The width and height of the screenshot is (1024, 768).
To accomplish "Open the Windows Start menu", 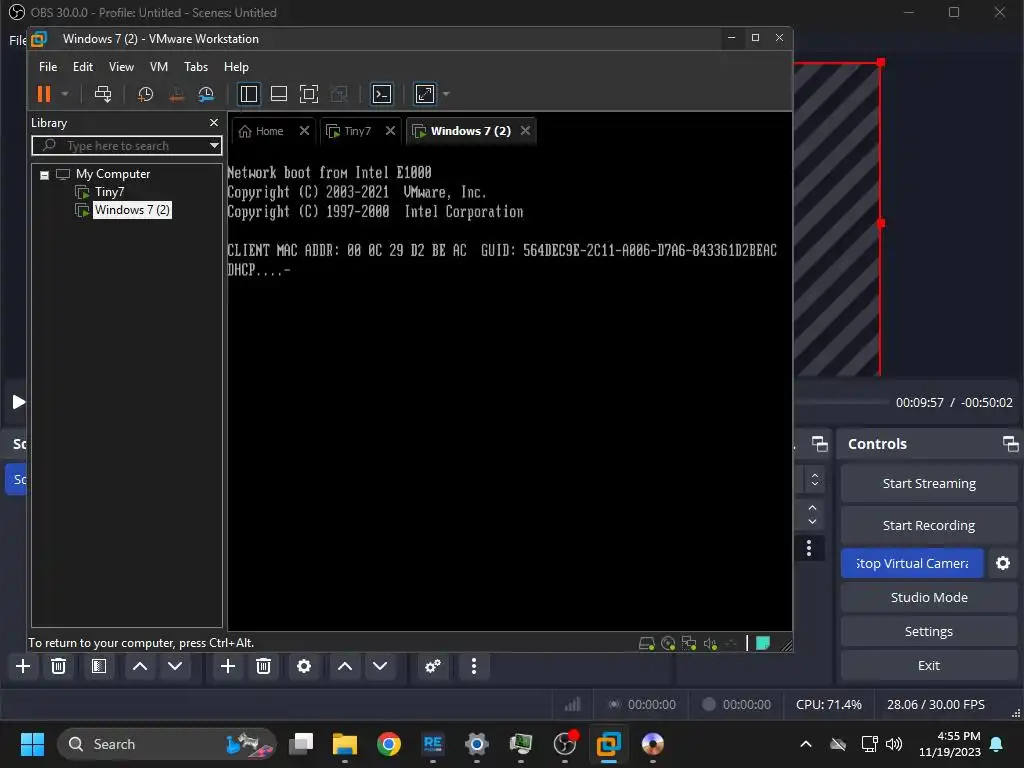I will (32, 744).
